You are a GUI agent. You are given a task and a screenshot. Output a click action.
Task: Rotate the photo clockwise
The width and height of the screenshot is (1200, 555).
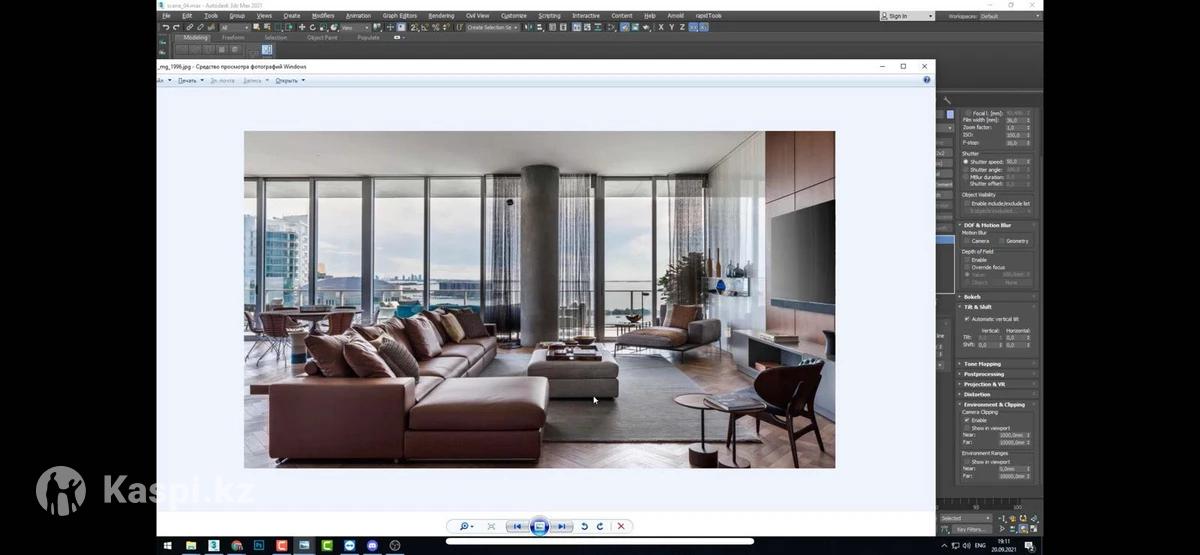pos(600,526)
